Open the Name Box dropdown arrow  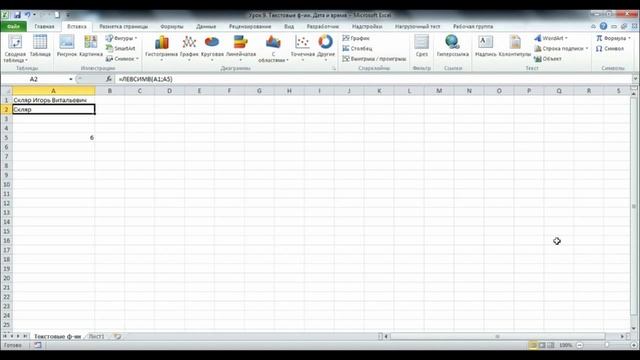point(71,79)
